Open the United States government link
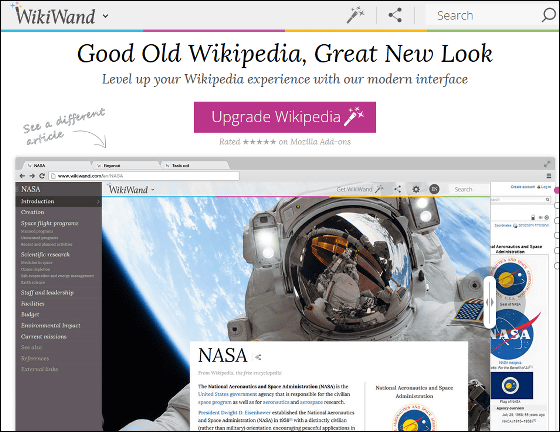This screenshot has height=432, width=560. click(x=228, y=394)
